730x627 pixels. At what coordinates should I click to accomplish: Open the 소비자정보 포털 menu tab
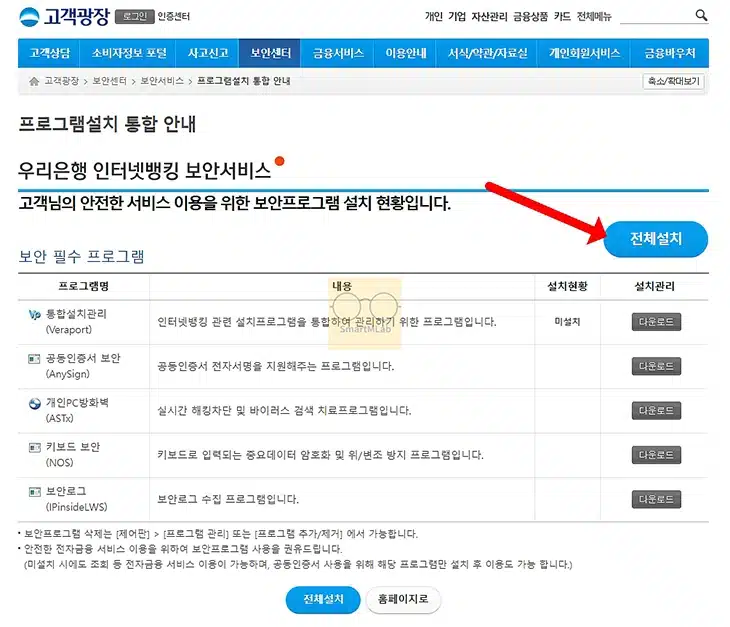coord(128,53)
